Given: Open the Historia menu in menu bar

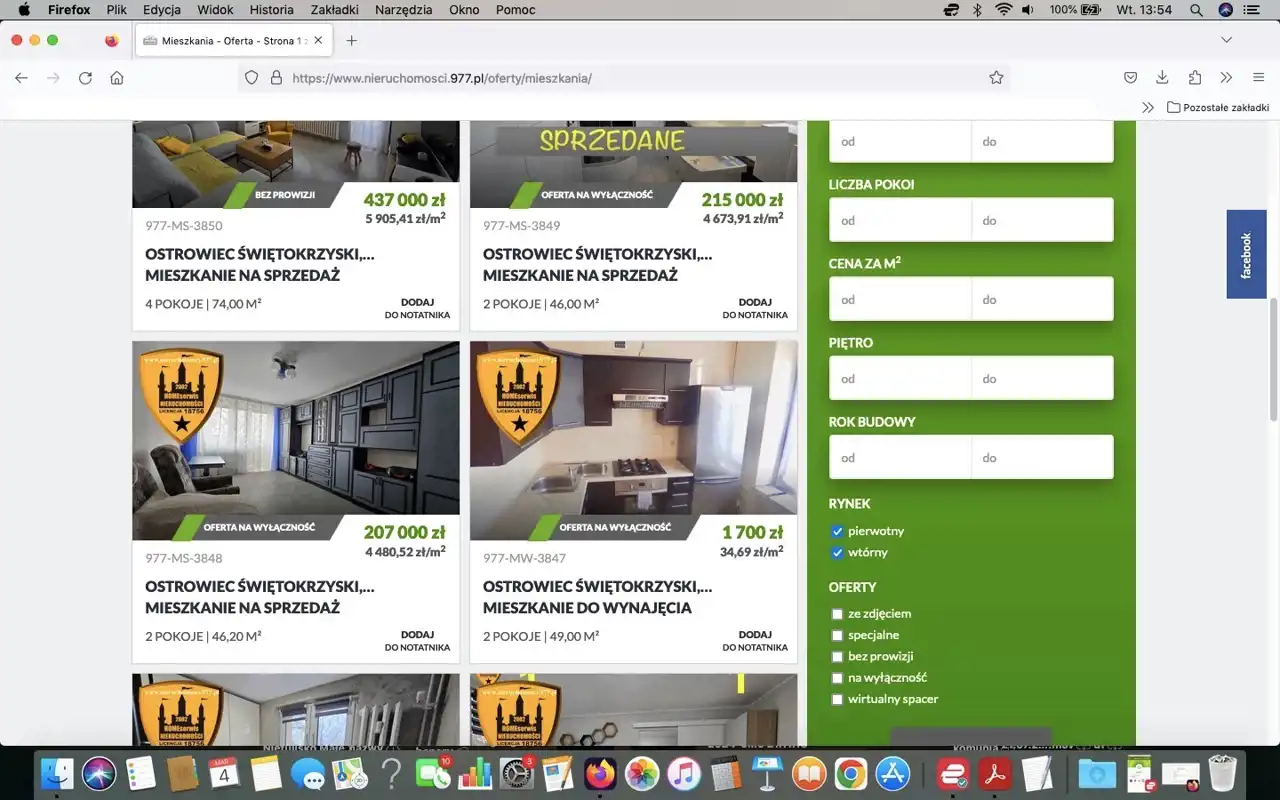Looking at the screenshot, I should [x=271, y=10].
